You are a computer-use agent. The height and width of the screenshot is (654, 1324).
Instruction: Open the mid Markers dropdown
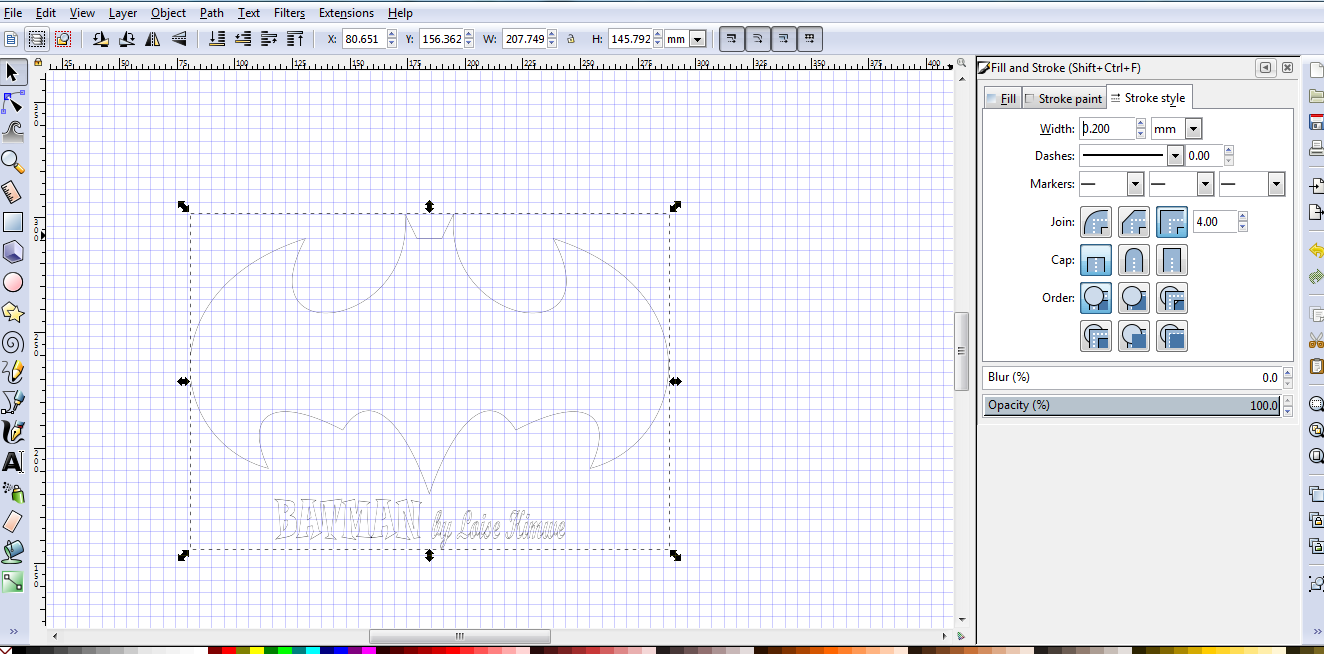1205,184
